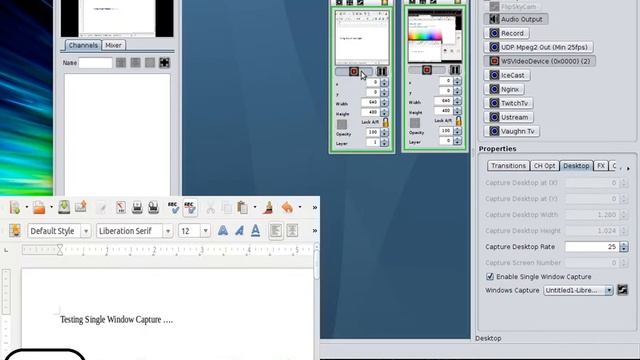The width and height of the screenshot is (640, 360).
Task: Create a new document in Writer toolbar
Action: pos(15,208)
